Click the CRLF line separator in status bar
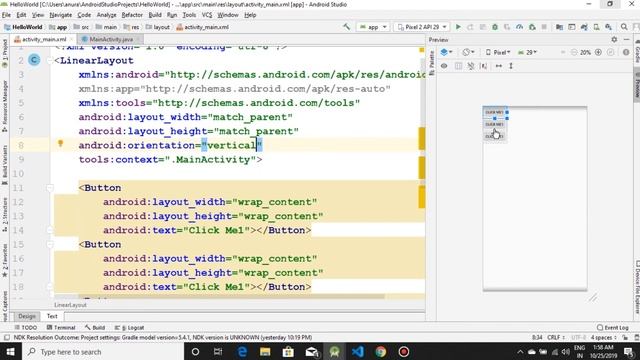This screenshot has width=640, height=360. click(556, 338)
